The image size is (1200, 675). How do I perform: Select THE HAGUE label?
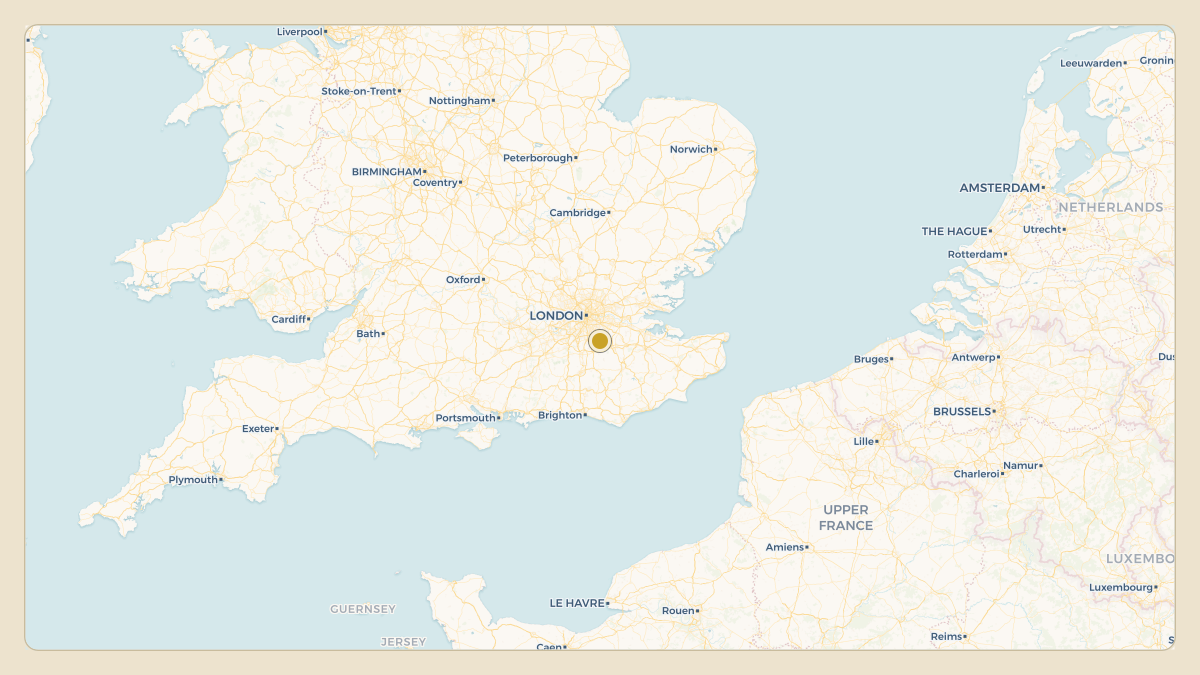click(955, 232)
